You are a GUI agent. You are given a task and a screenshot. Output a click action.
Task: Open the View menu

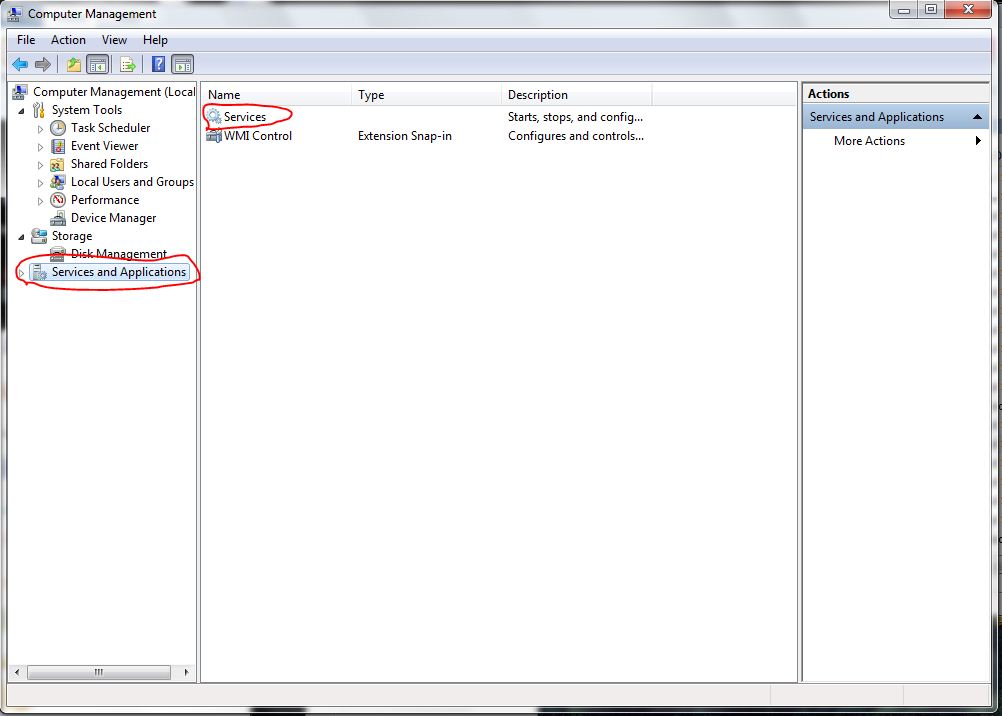coord(114,40)
